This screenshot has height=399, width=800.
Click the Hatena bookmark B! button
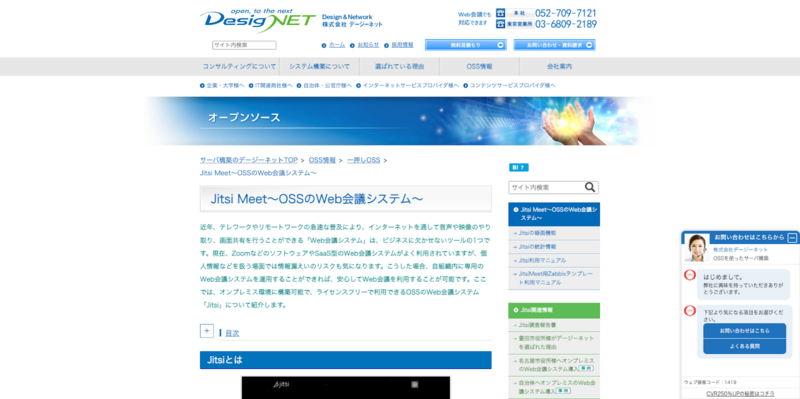(518, 167)
